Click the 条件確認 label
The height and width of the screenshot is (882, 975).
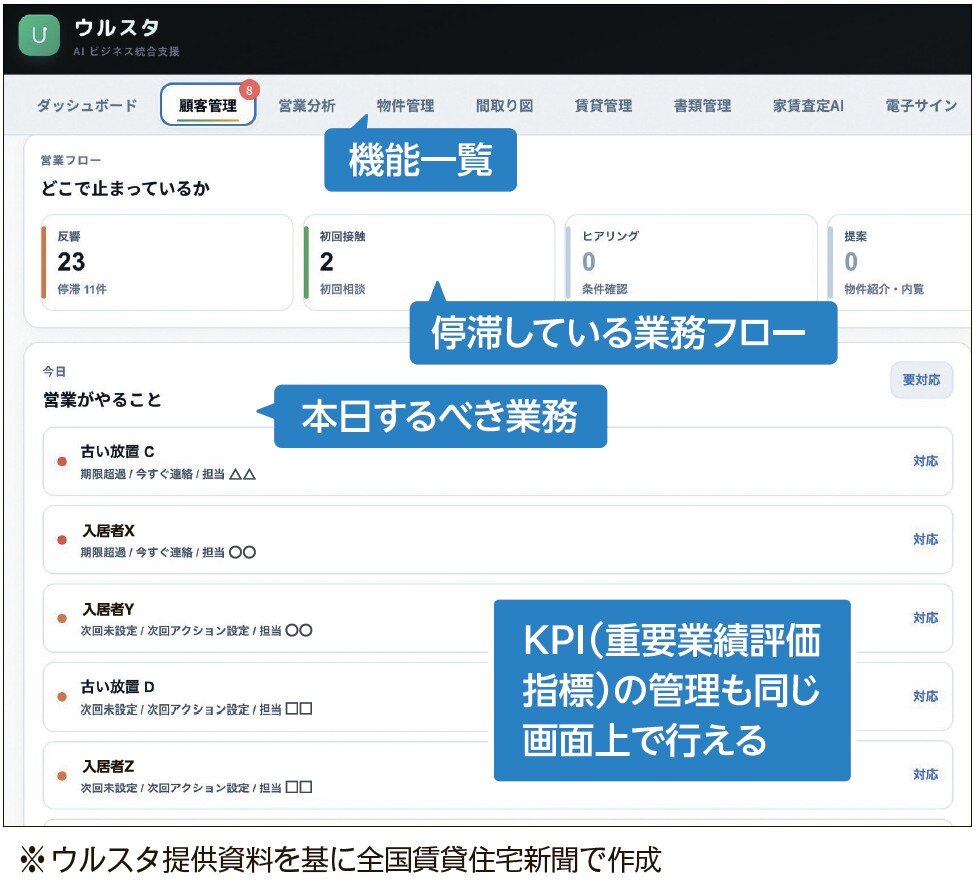pyautogui.click(x=604, y=289)
